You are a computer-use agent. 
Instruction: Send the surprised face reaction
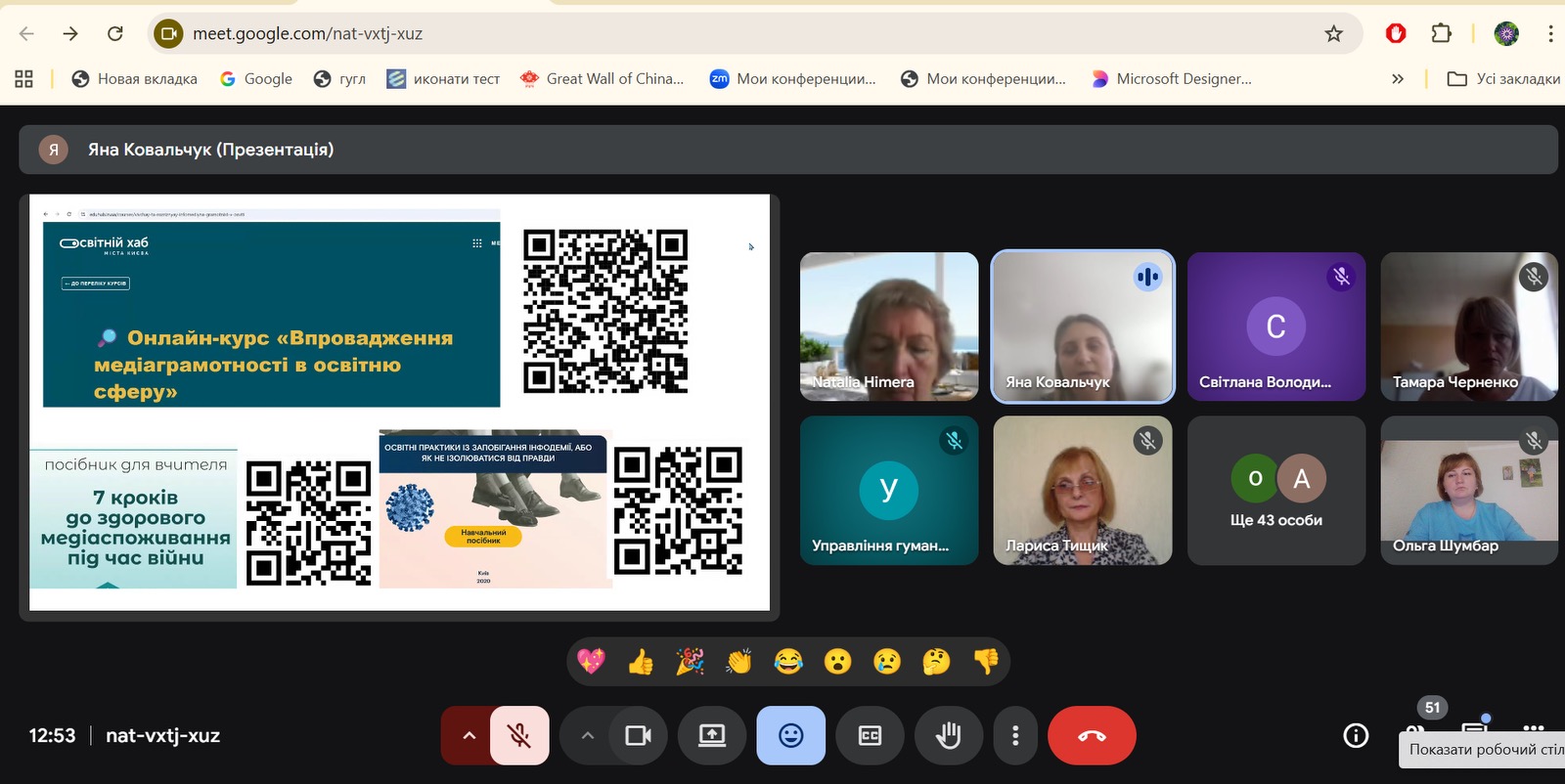point(837,662)
